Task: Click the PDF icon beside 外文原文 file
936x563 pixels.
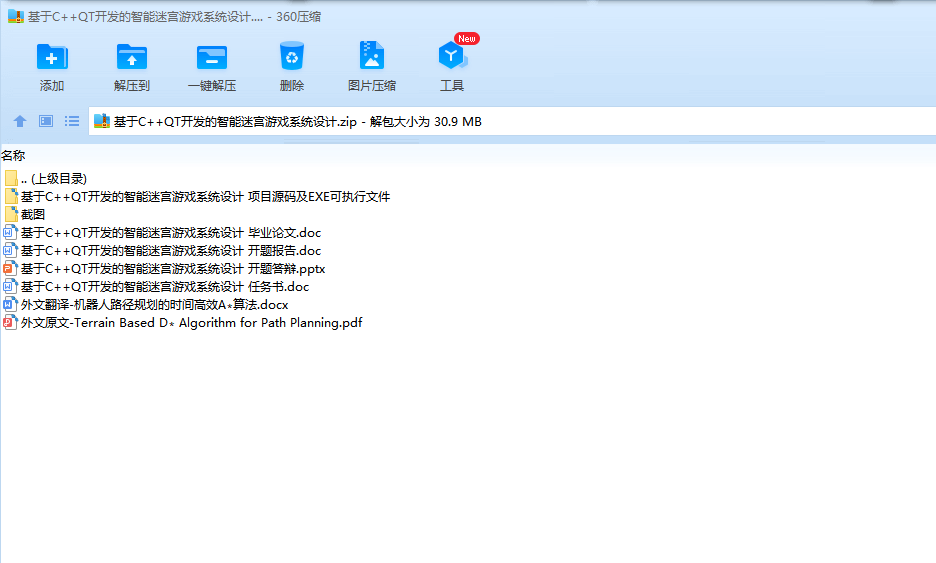Action: tap(10, 322)
